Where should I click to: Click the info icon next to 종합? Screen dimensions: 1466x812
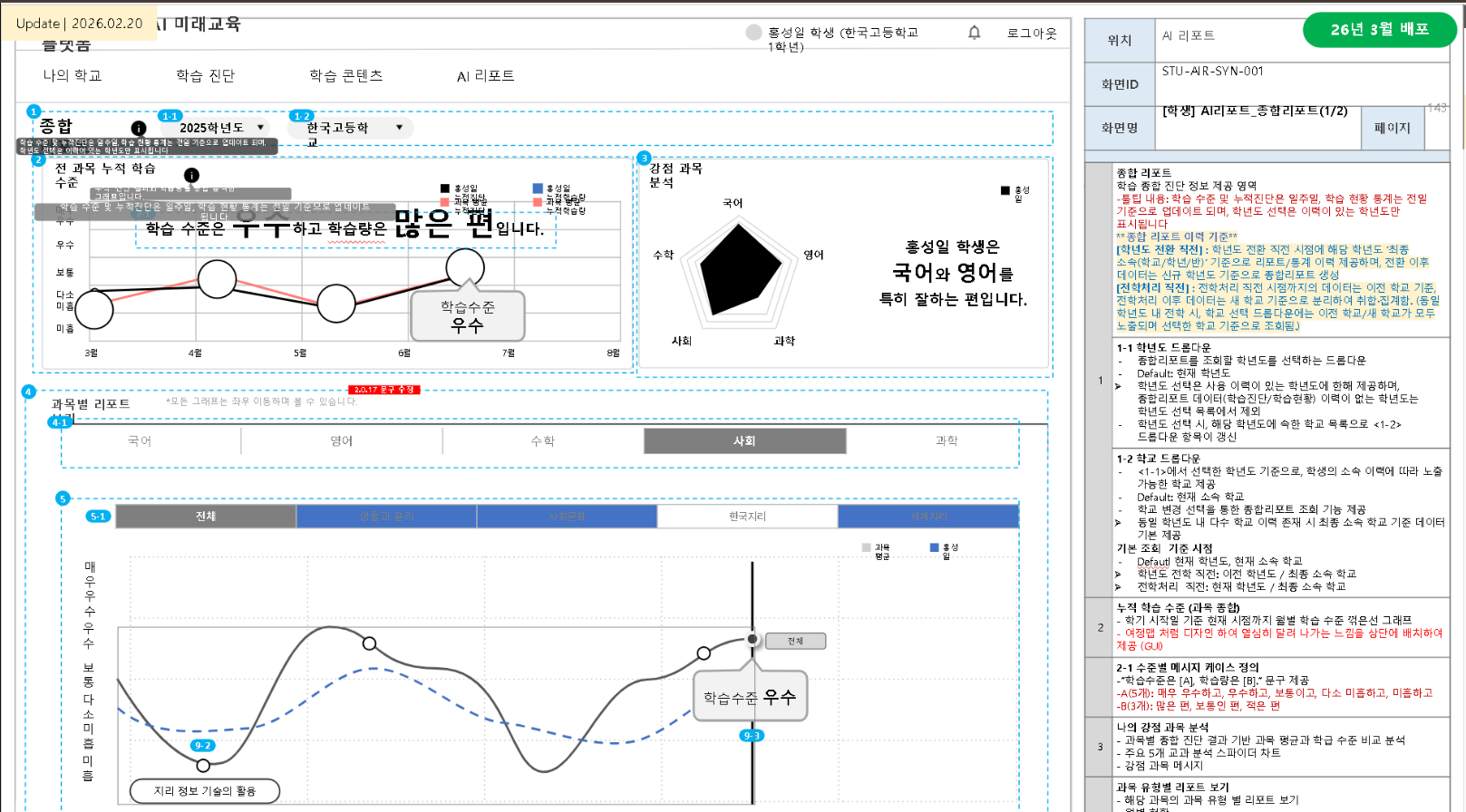[138, 129]
